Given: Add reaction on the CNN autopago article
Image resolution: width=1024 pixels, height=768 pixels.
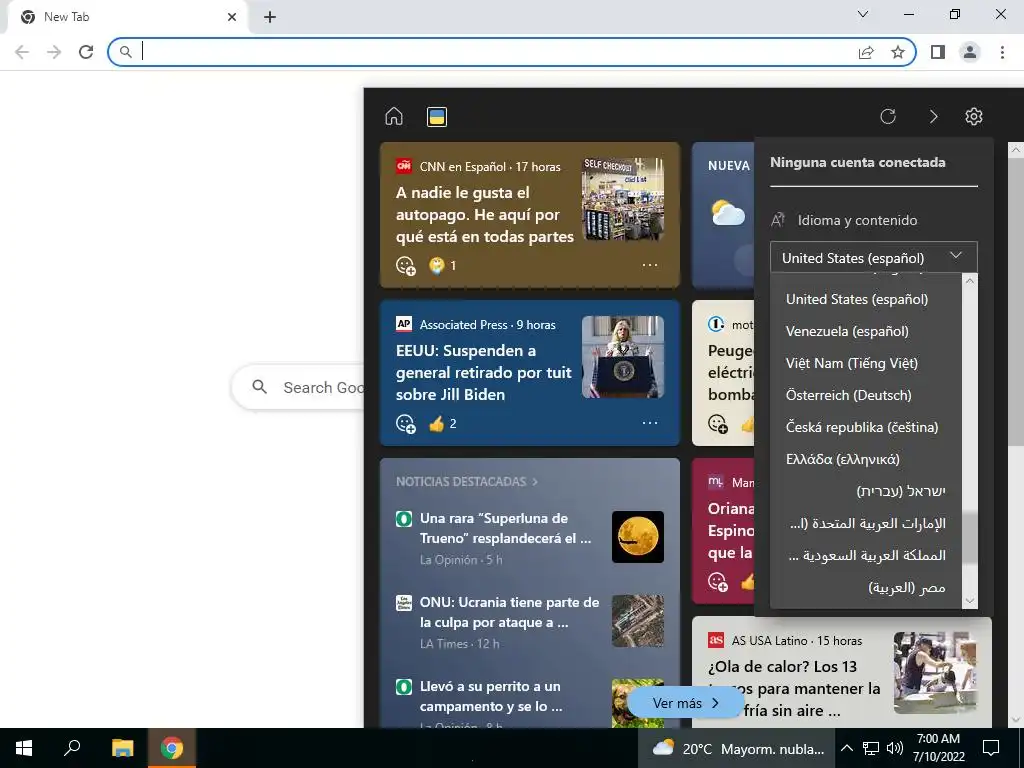Looking at the screenshot, I should tap(406, 266).
